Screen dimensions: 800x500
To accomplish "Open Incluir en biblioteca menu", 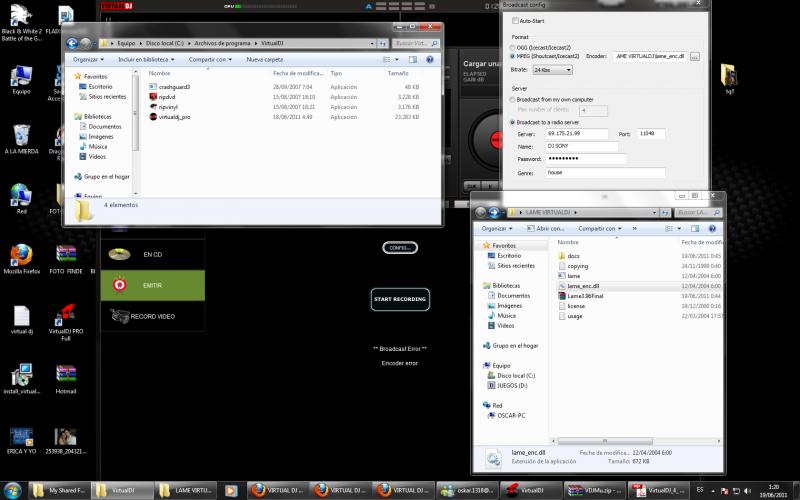I will point(146,60).
